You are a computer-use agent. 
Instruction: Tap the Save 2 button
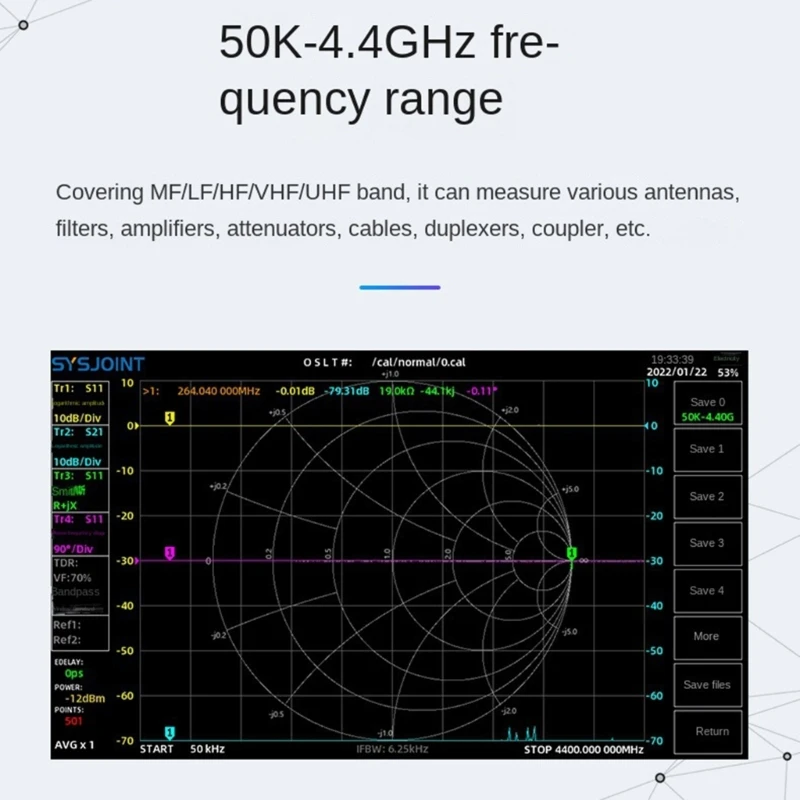coord(708,497)
